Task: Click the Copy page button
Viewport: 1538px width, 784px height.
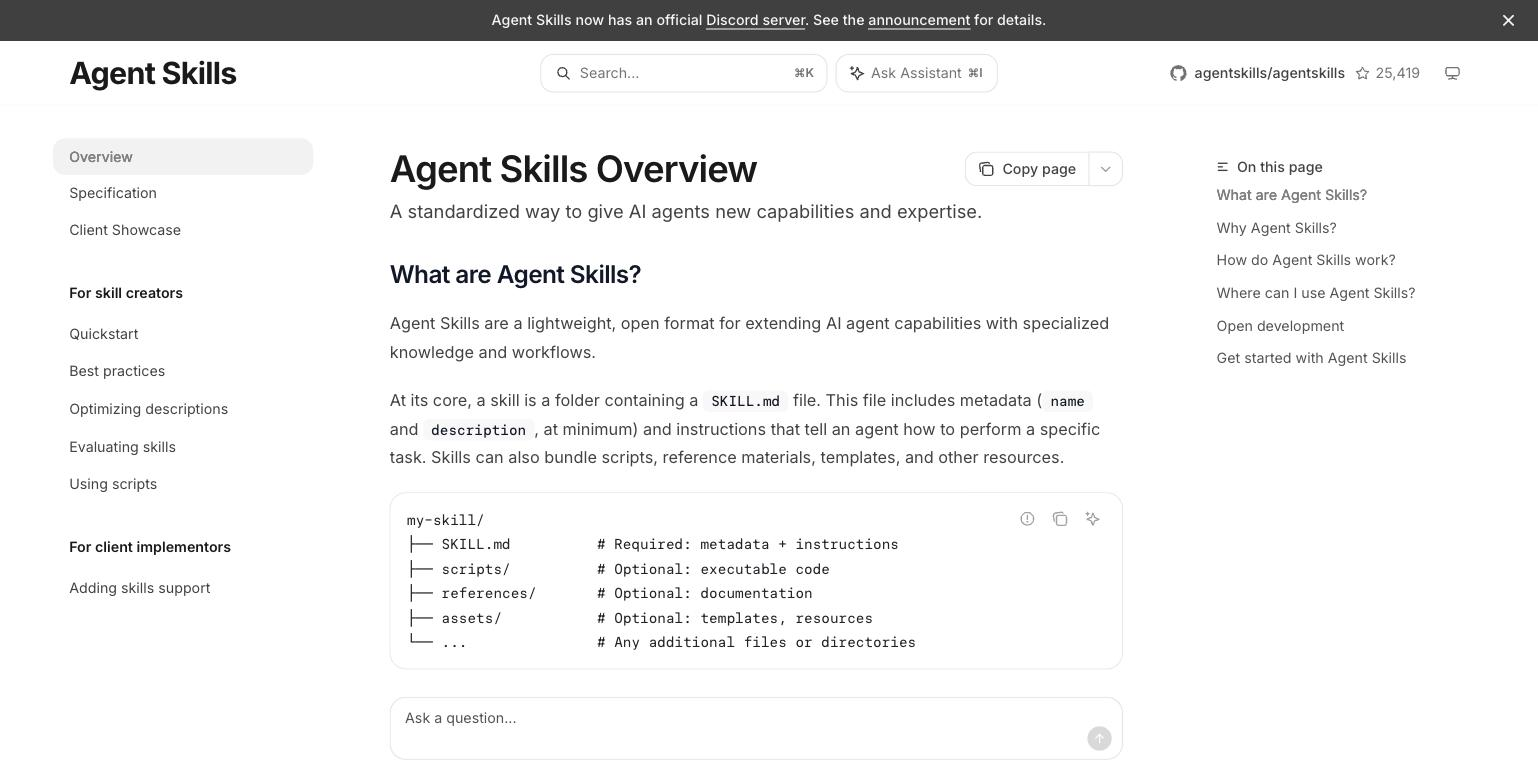Action: 1027,169
